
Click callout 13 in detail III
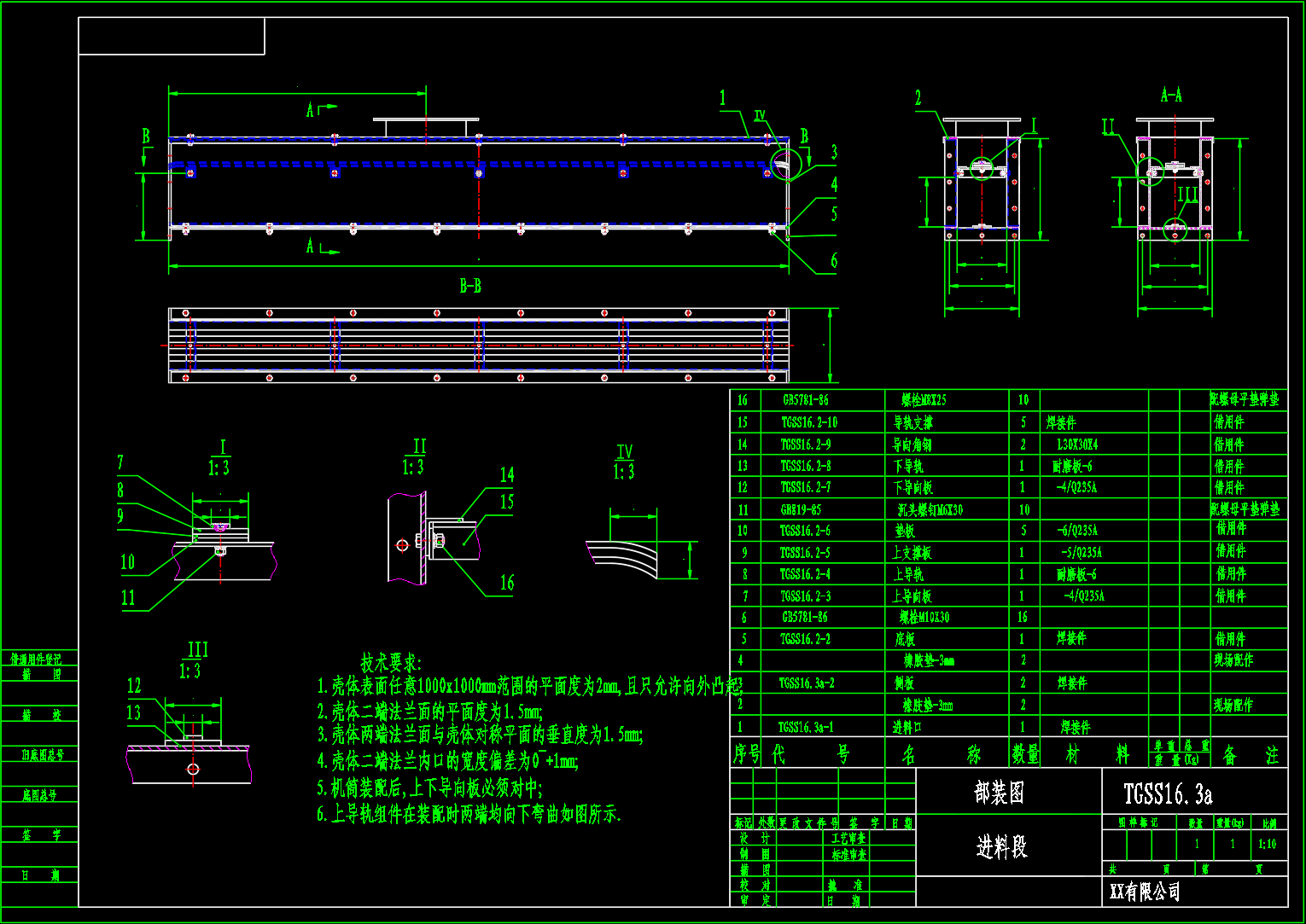[x=133, y=712]
